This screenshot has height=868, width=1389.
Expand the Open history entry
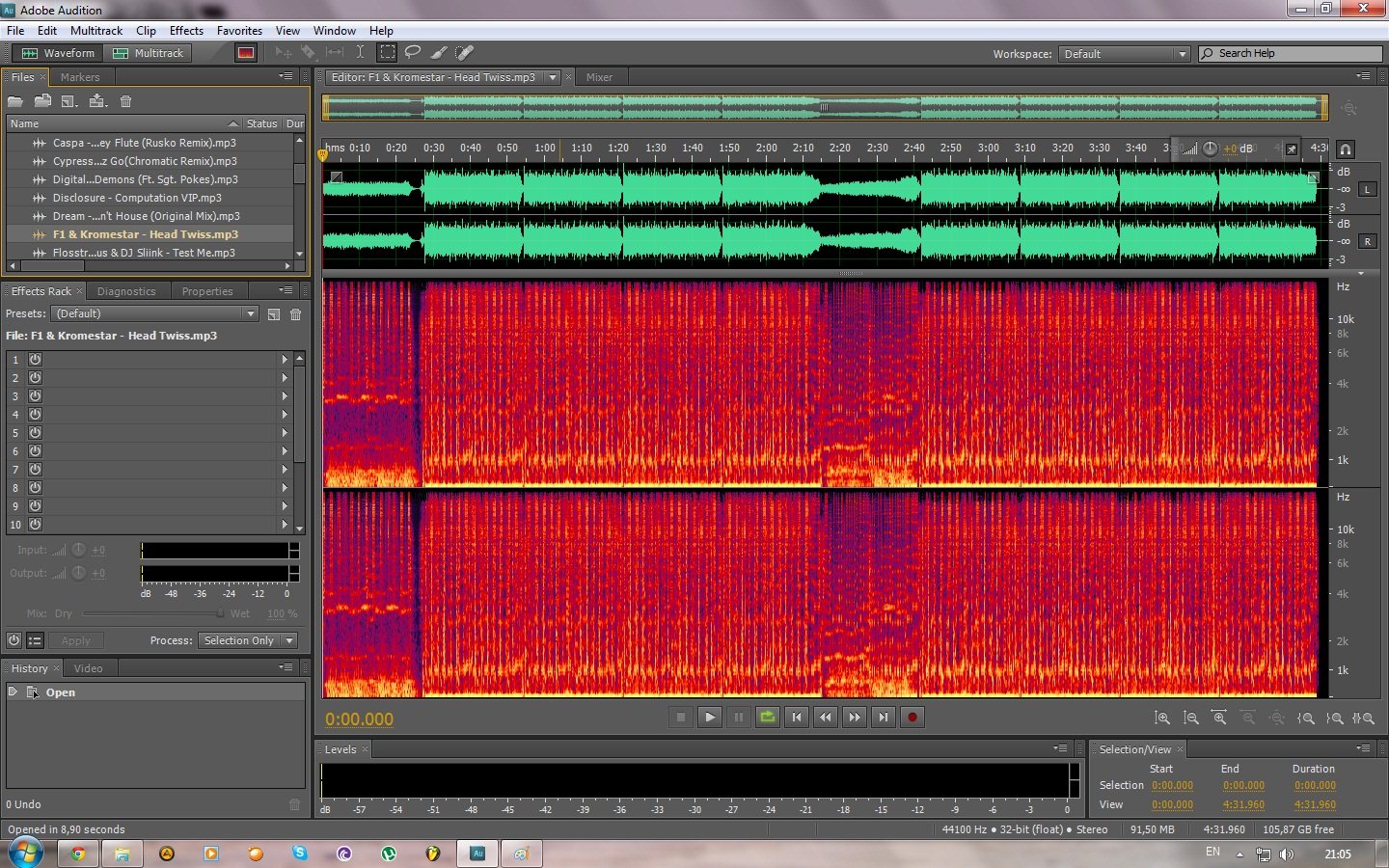14,692
